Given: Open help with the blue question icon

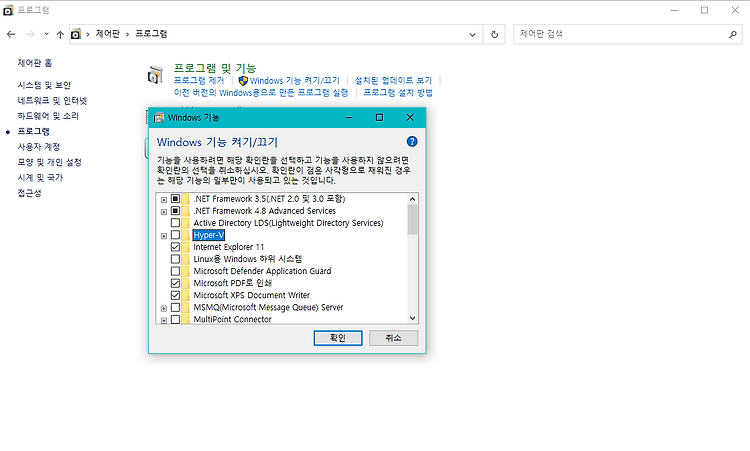Looking at the screenshot, I should click(412, 142).
